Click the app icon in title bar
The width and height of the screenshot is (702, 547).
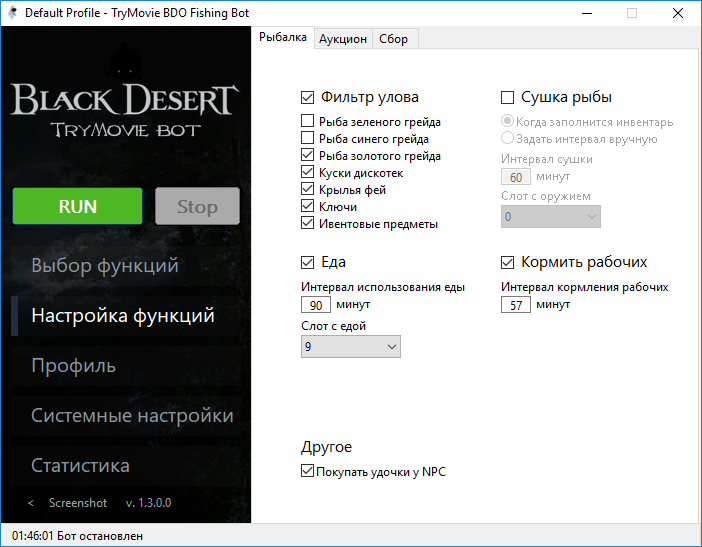pyautogui.click(x=13, y=13)
